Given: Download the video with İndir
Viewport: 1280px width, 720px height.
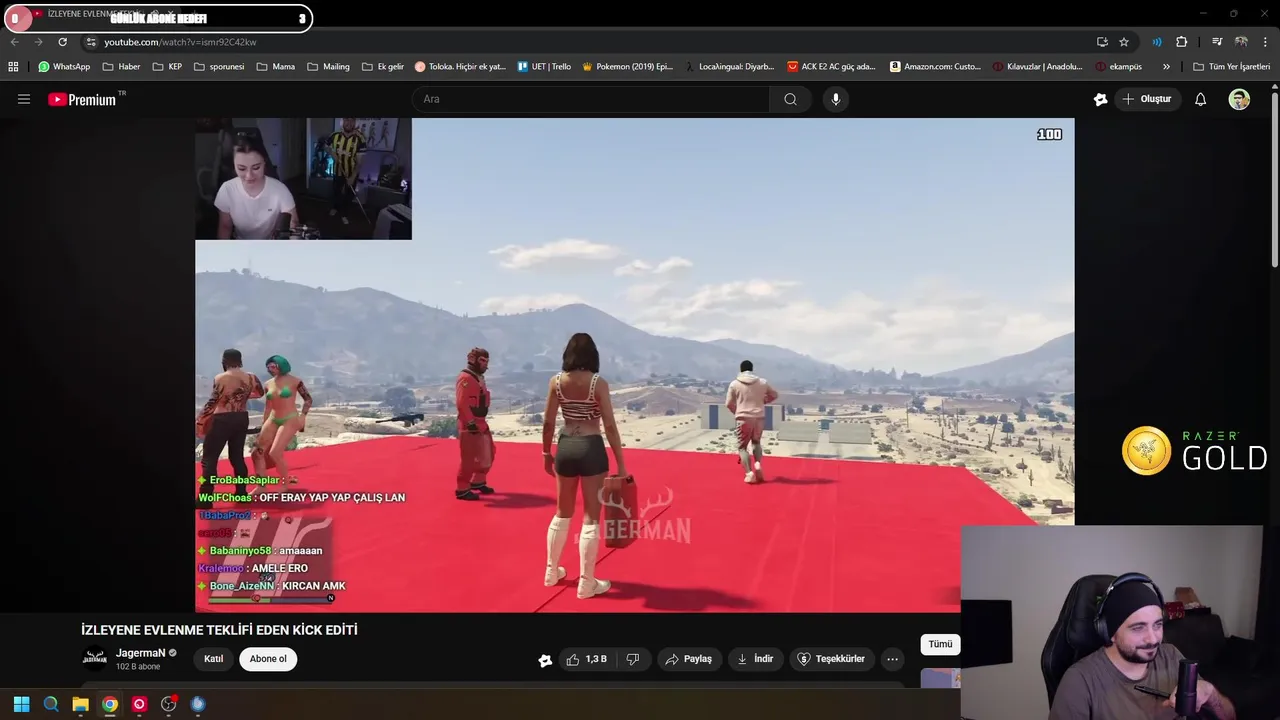Looking at the screenshot, I should [756, 659].
